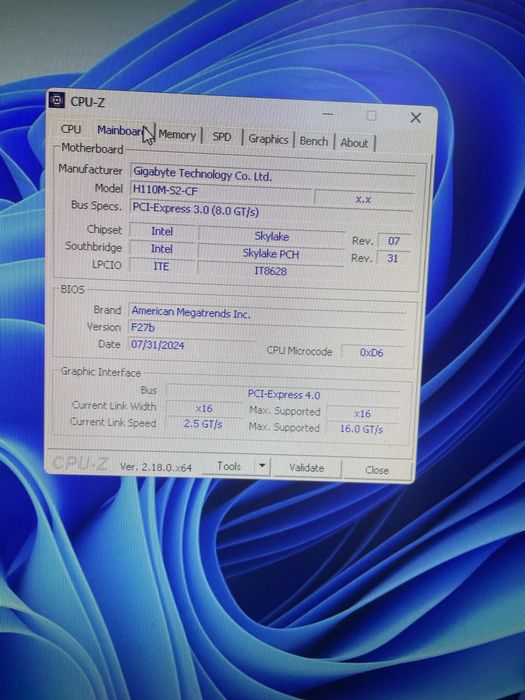Click the IT8628 LPCIO model field
Screen dimensions: 525x700
pos(271,271)
